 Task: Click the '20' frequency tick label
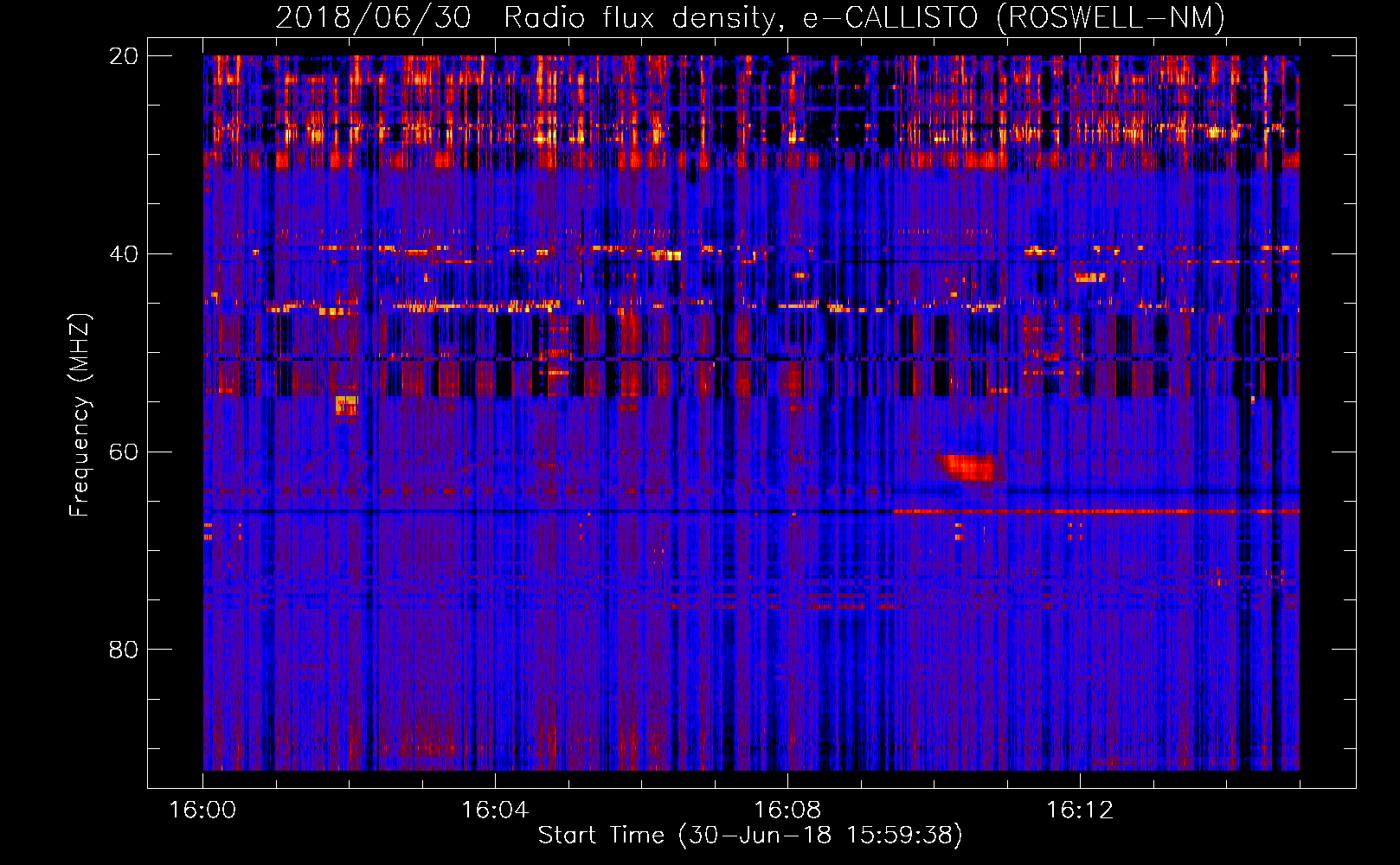coord(124,56)
